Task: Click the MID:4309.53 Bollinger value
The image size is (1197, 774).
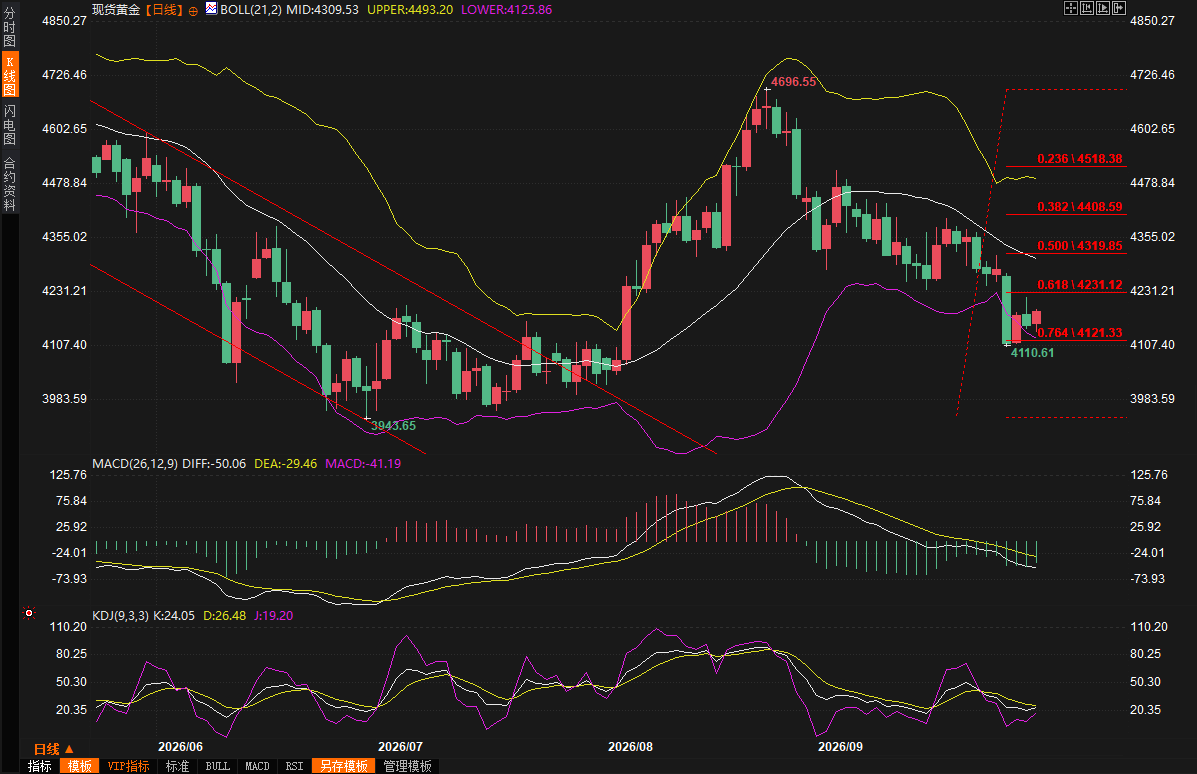Action: tap(322, 10)
